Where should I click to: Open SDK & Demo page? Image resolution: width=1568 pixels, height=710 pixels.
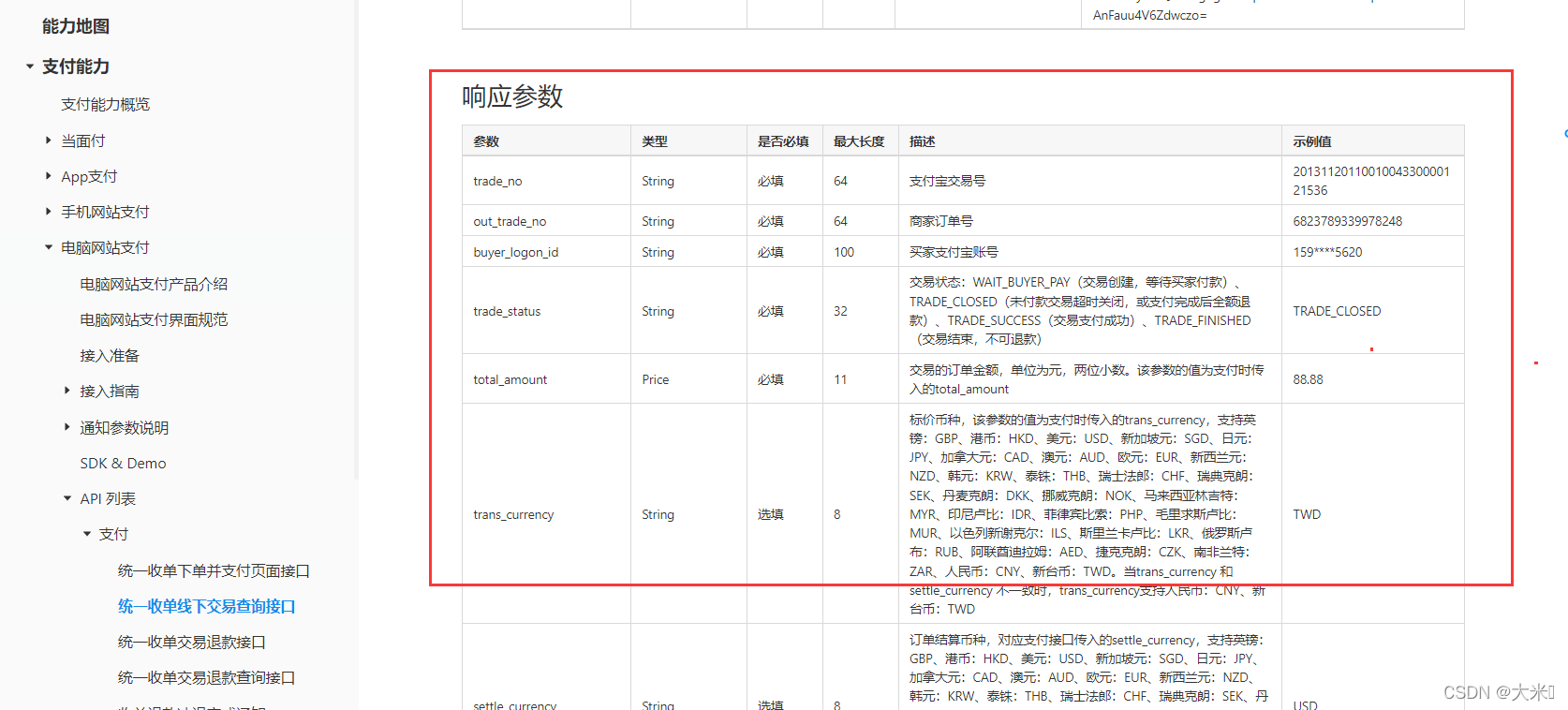tap(124, 463)
